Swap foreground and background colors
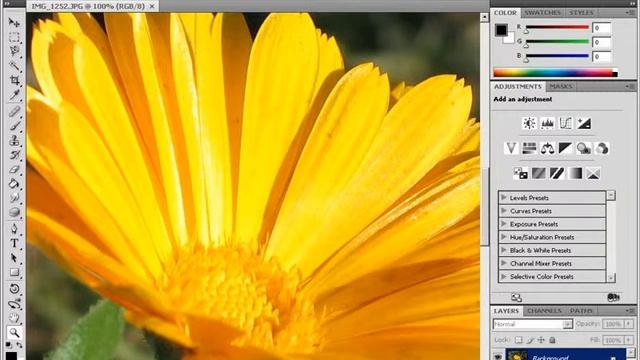 tap(19, 345)
